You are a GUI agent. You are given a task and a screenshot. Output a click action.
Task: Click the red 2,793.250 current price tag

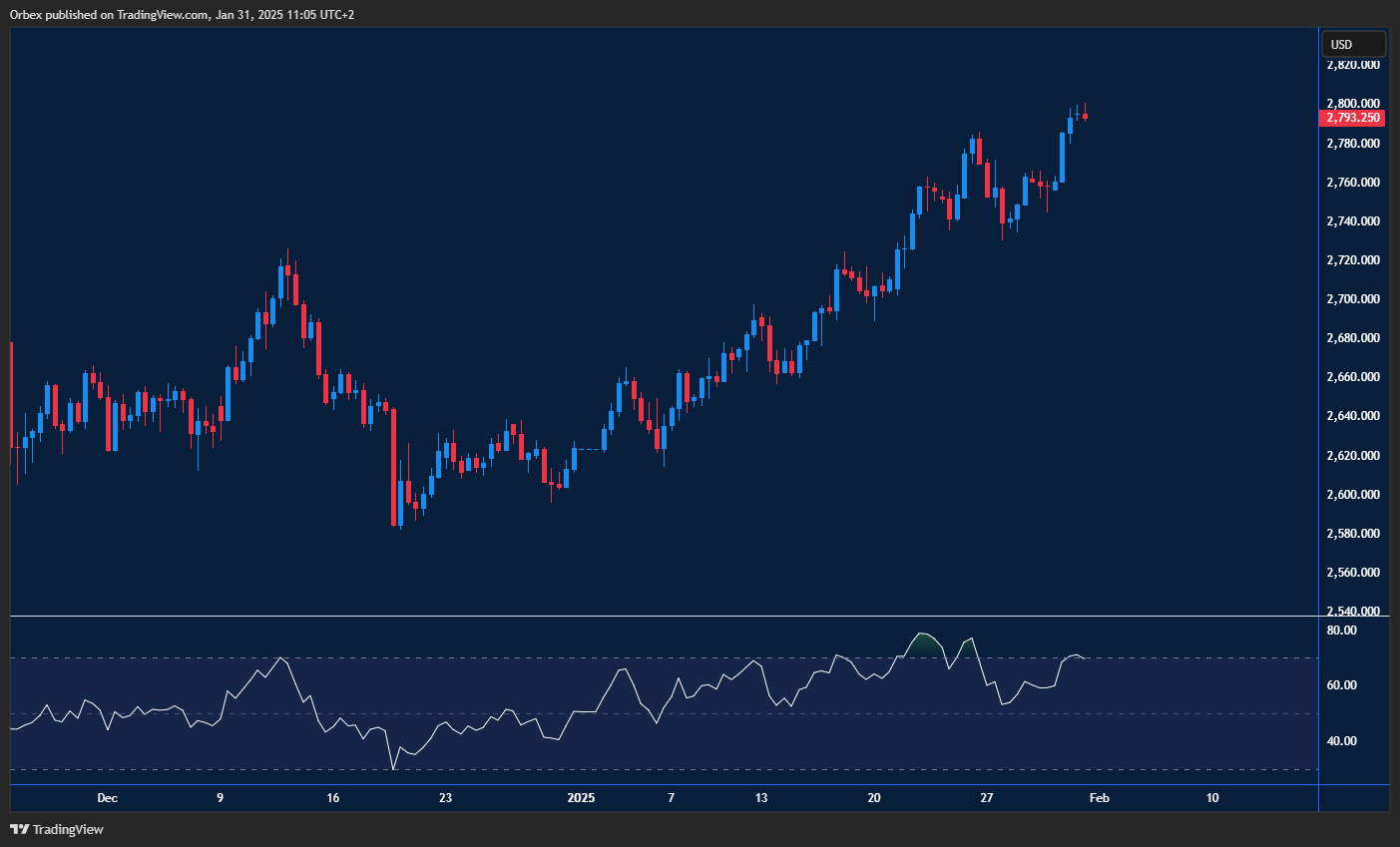[x=1352, y=118]
